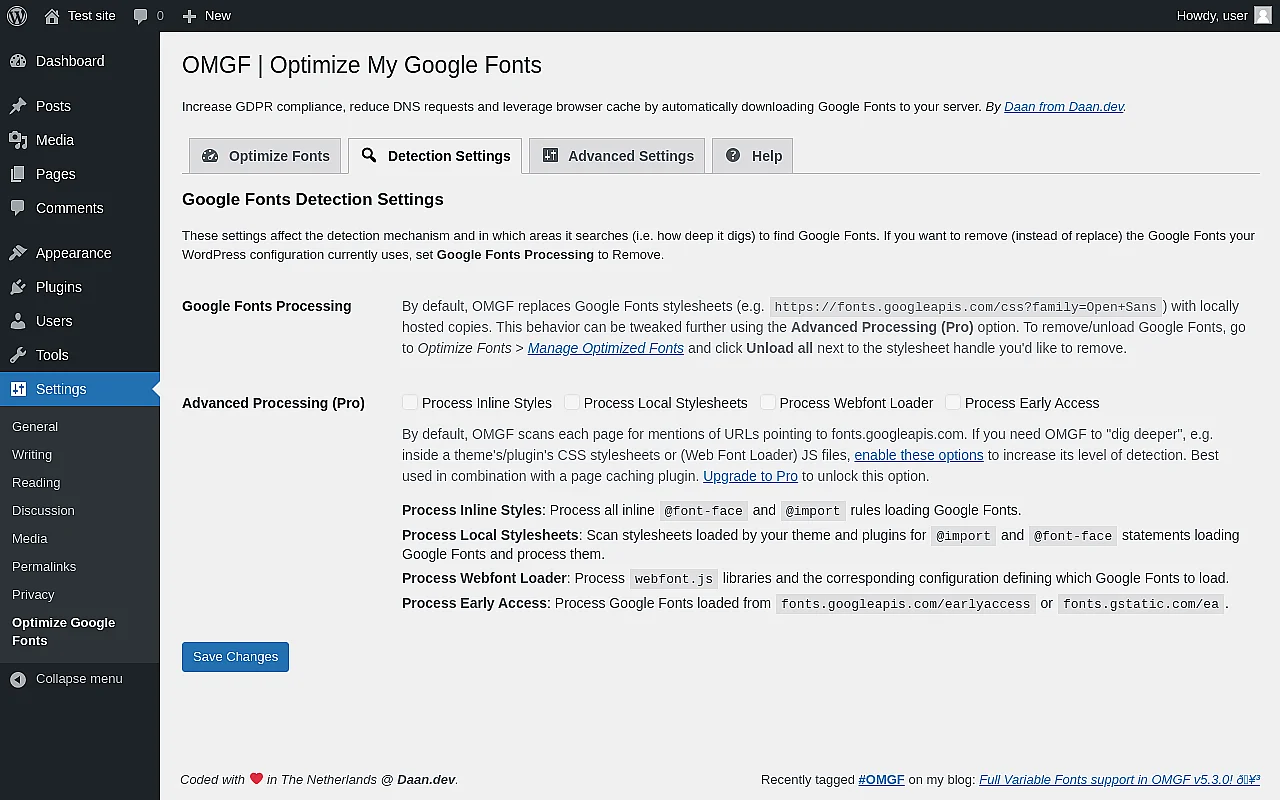The width and height of the screenshot is (1280, 800).
Task: Switch to the Optimize Fonts tab
Action: 265,156
